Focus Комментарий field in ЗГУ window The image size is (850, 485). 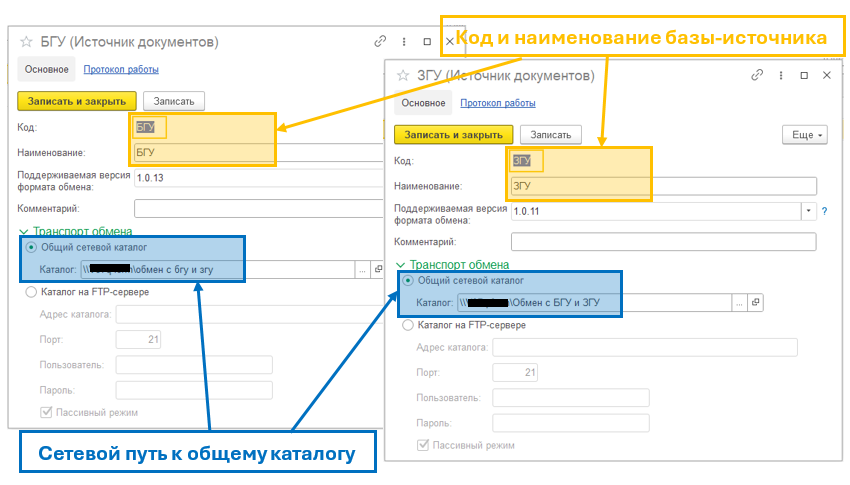coord(664,242)
